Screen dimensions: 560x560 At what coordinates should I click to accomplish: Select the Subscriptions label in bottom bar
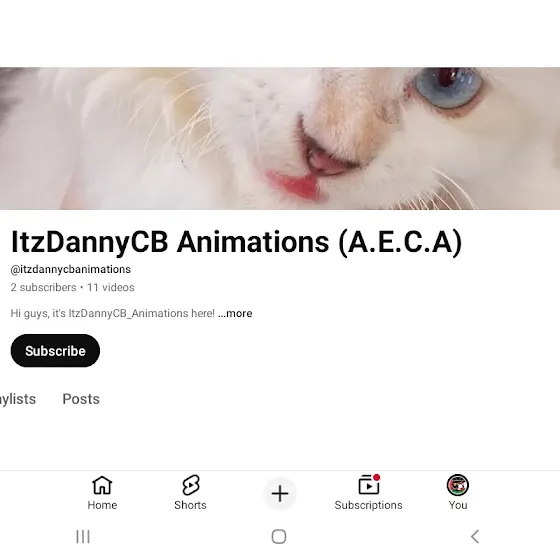(369, 505)
